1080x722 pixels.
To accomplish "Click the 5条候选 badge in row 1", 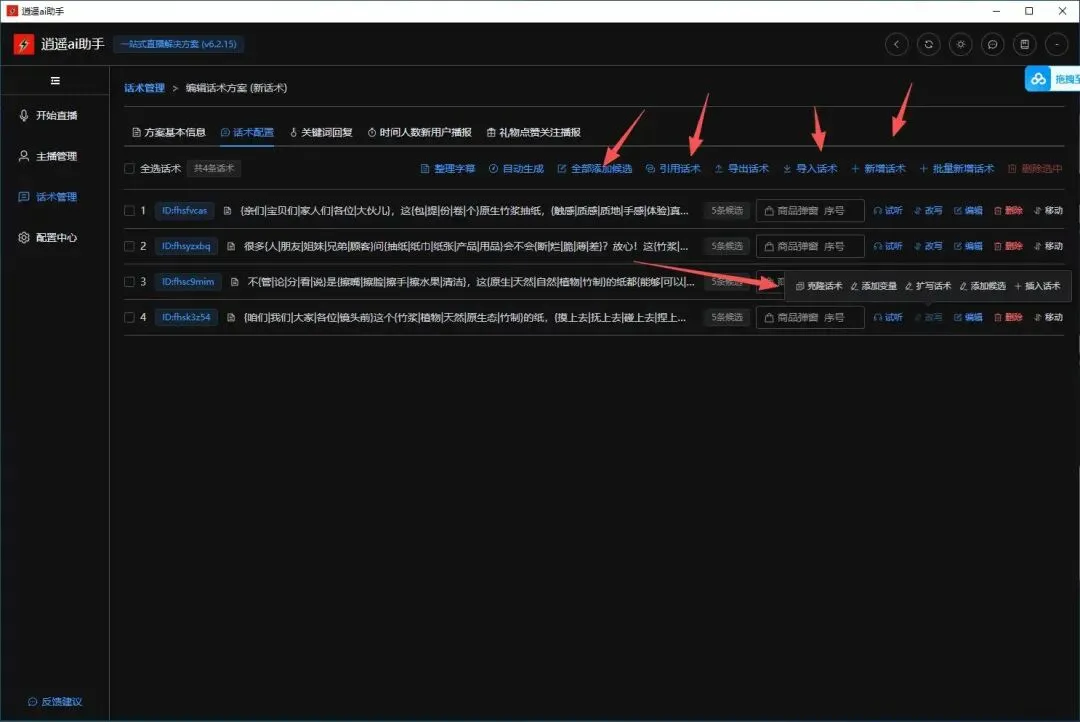I will pyautogui.click(x=727, y=210).
